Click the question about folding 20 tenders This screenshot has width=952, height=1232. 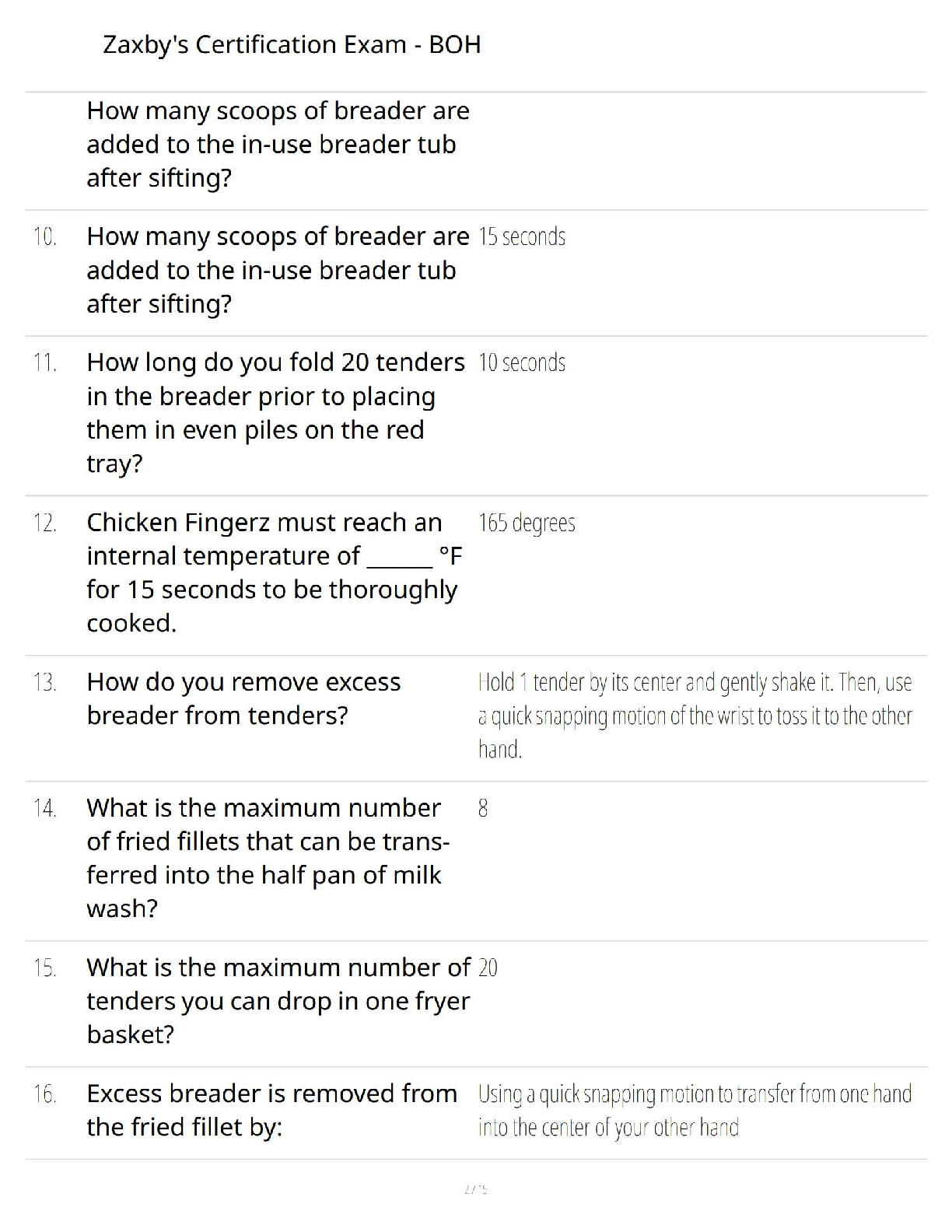click(x=275, y=412)
